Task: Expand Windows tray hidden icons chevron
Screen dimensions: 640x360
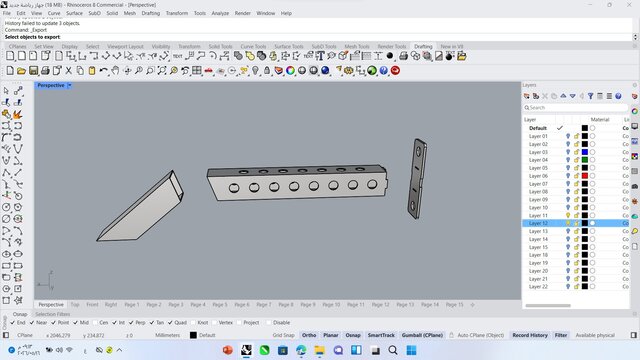Action: [119, 350]
